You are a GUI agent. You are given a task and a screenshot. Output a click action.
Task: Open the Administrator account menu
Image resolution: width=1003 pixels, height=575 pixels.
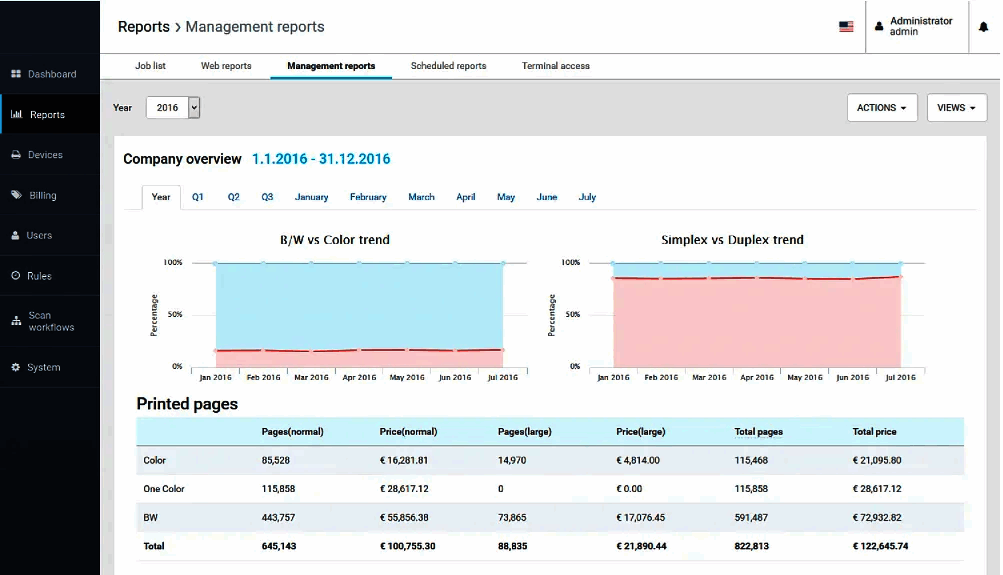pos(920,27)
